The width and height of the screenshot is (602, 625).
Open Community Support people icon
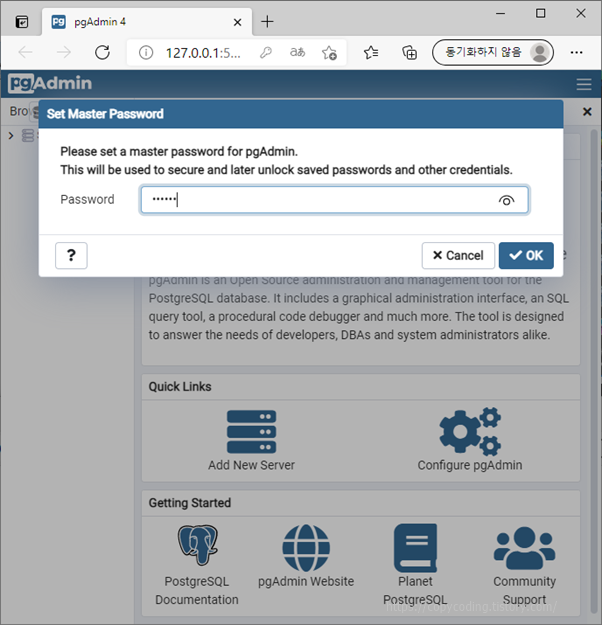(x=524, y=548)
